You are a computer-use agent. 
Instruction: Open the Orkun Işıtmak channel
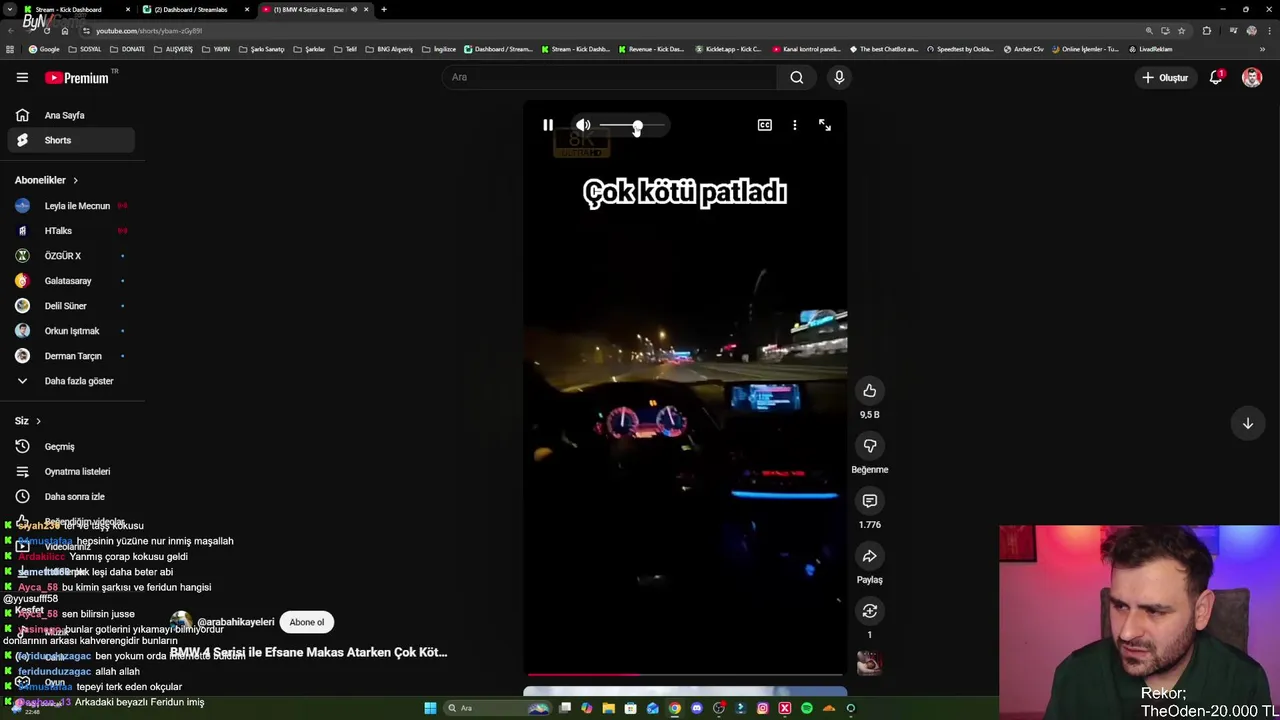point(70,331)
